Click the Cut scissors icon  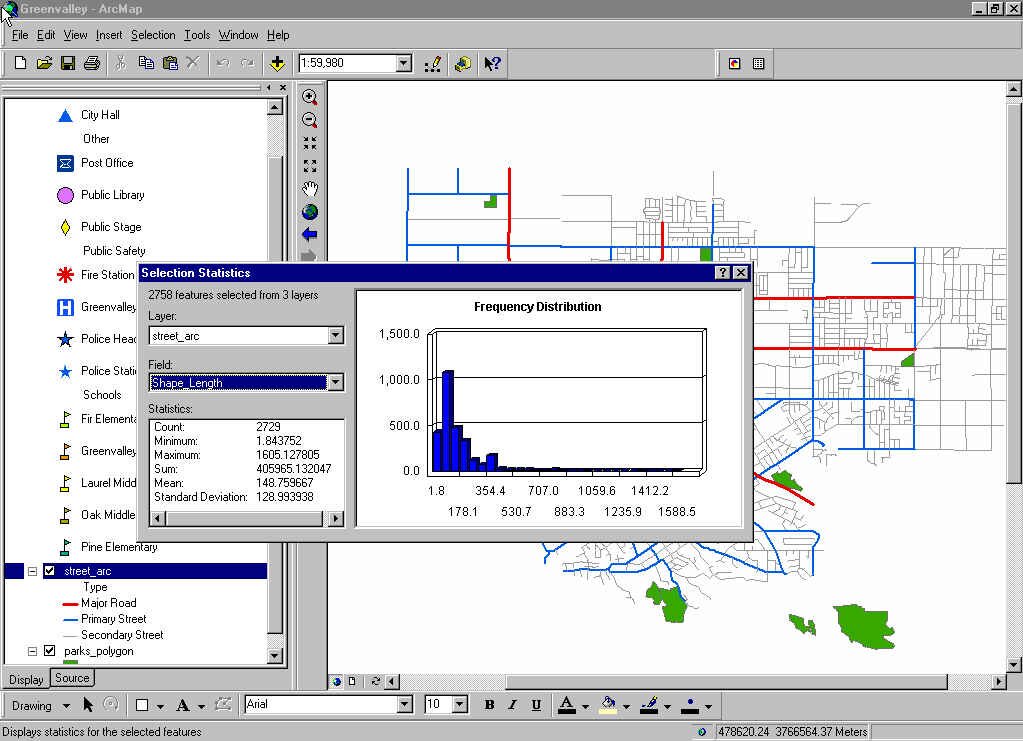click(x=121, y=63)
